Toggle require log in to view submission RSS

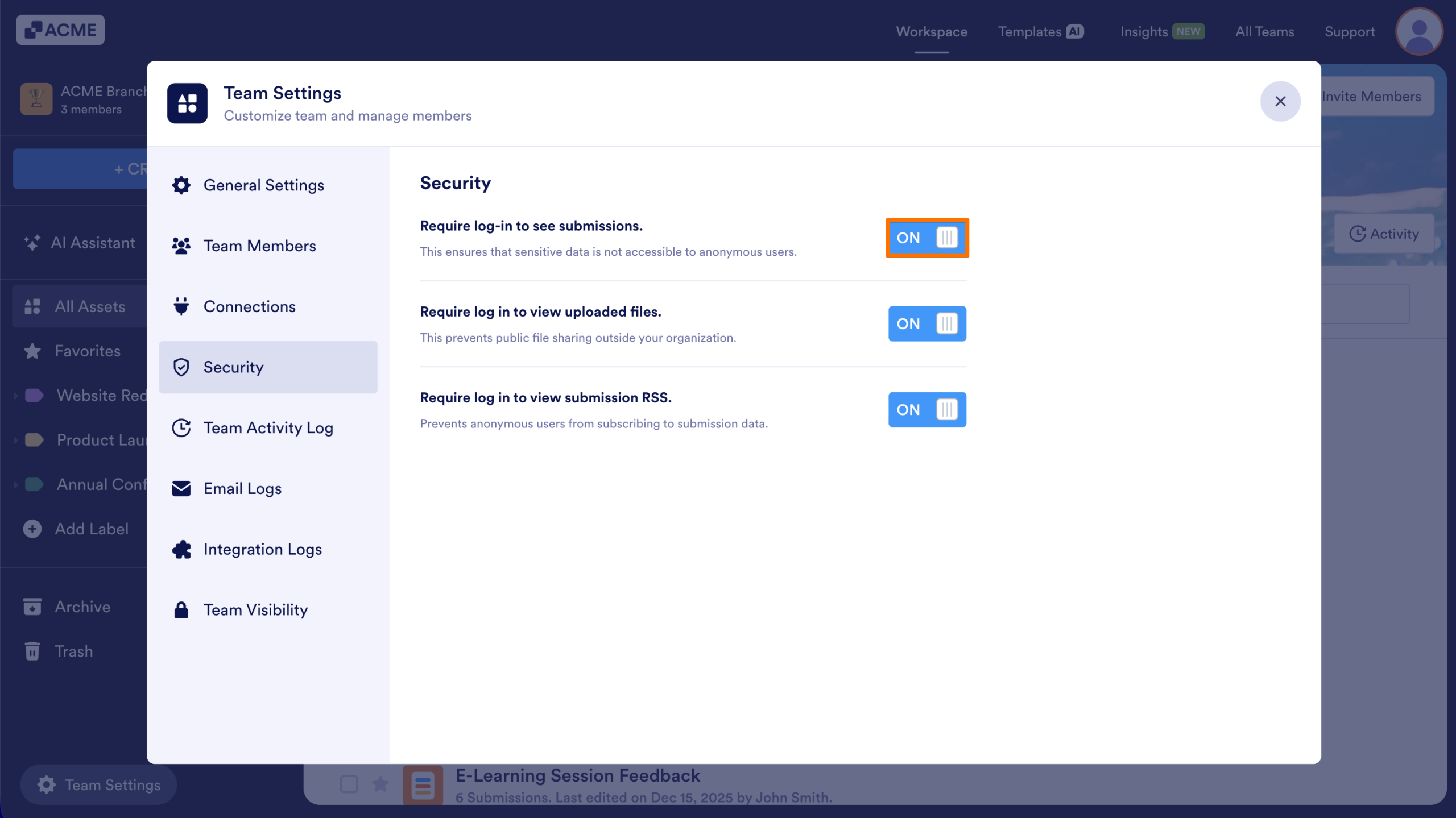coord(927,409)
